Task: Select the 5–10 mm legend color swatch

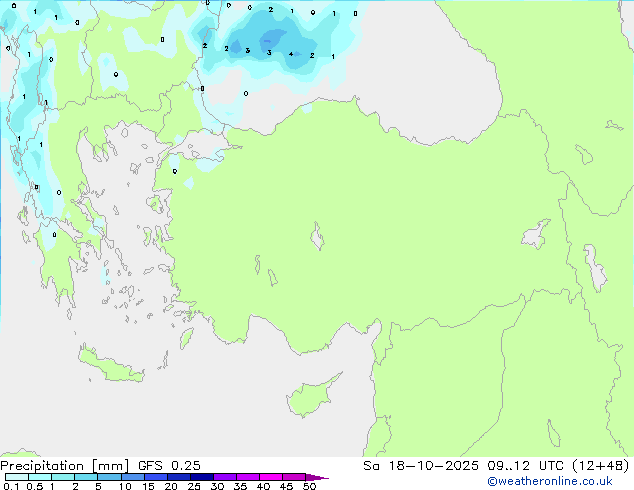Action: (109, 477)
